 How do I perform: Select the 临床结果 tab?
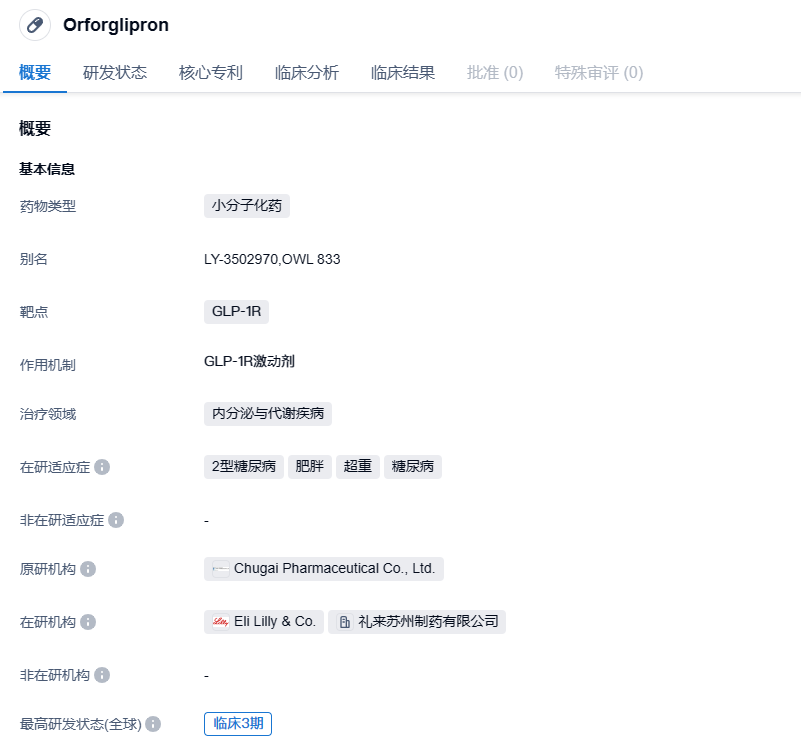pyautogui.click(x=403, y=72)
